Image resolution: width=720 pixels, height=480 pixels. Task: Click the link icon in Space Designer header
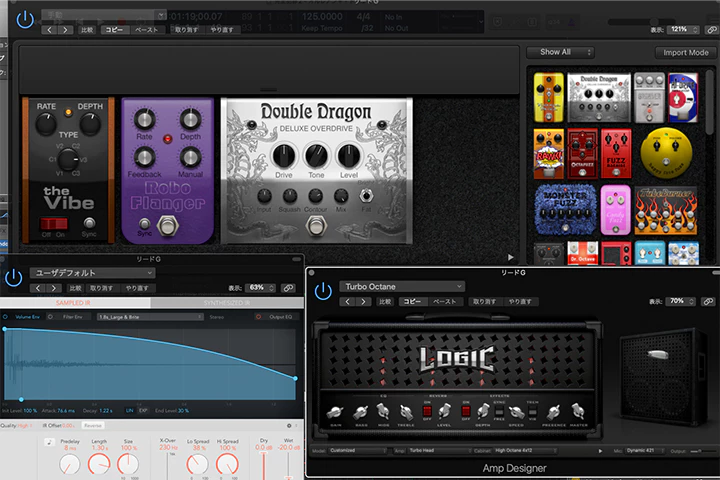click(288, 288)
